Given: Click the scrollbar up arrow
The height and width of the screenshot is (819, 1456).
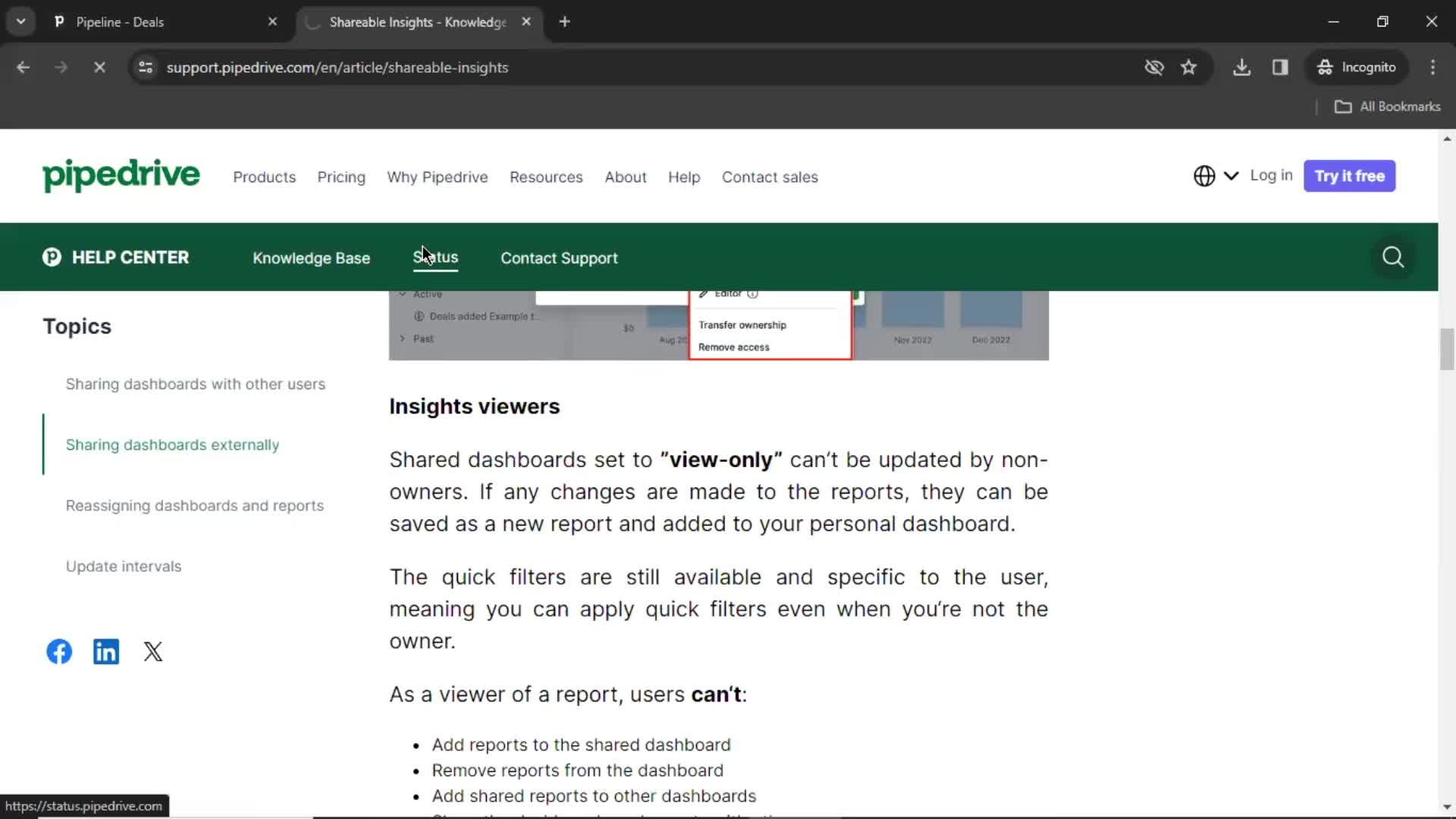Looking at the screenshot, I should pyautogui.click(x=1447, y=139).
